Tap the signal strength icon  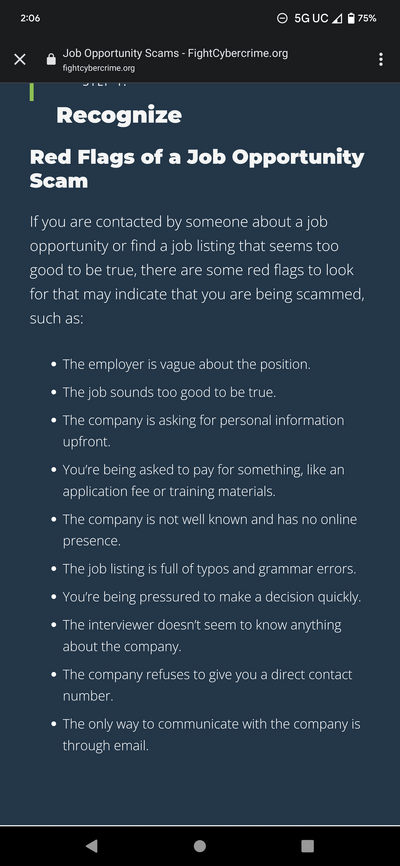[x=336, y=18]
